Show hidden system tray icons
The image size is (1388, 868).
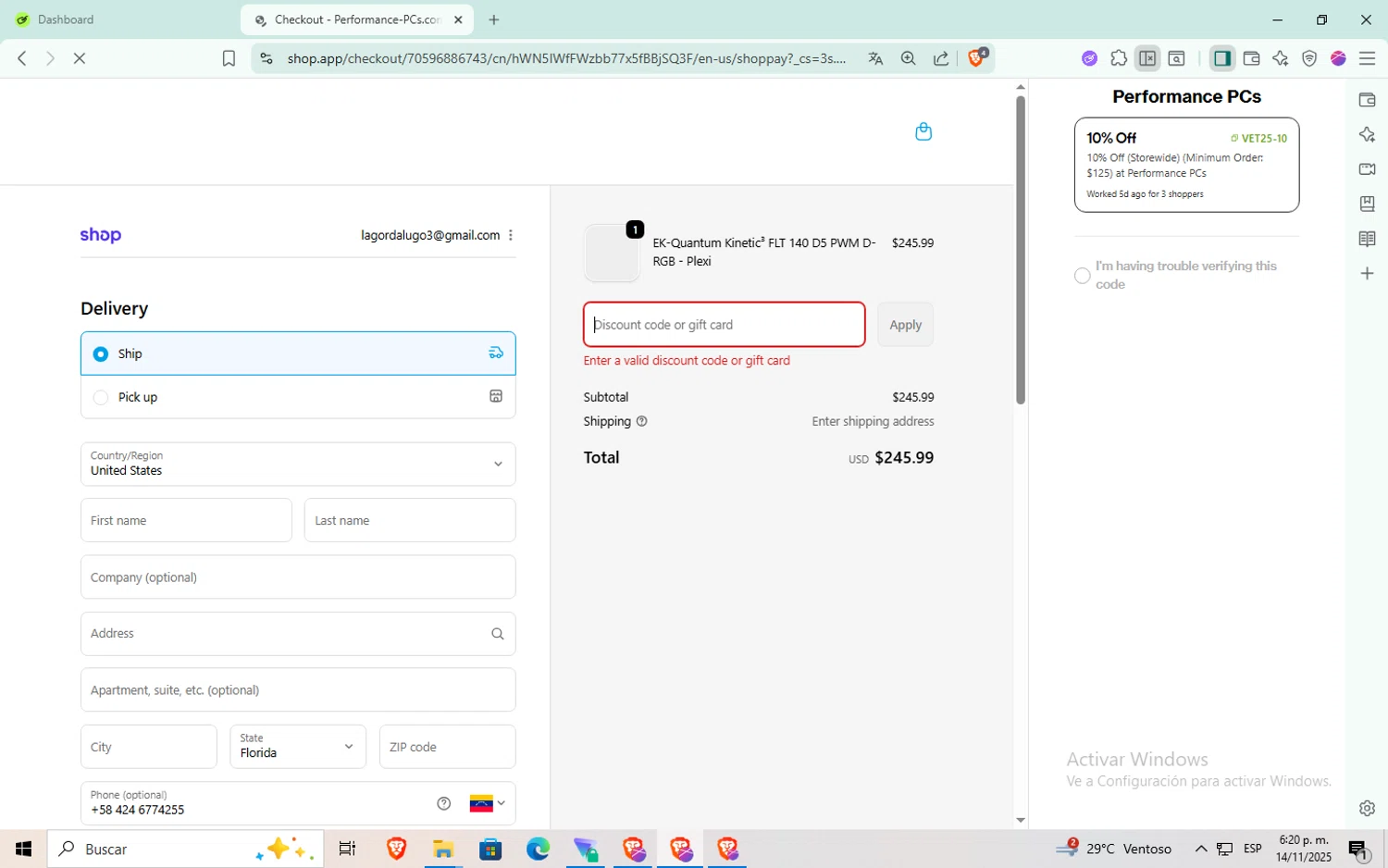click(1201, 849)
